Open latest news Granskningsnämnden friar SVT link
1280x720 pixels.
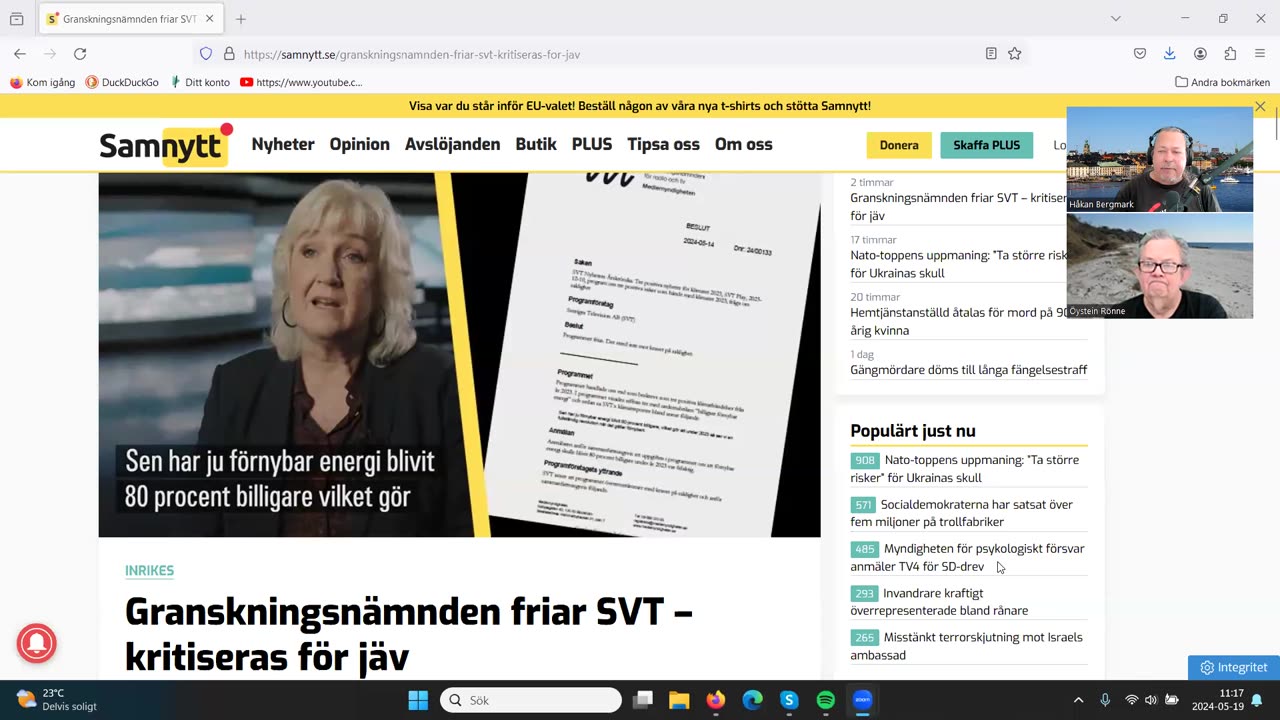pos(958,206)
